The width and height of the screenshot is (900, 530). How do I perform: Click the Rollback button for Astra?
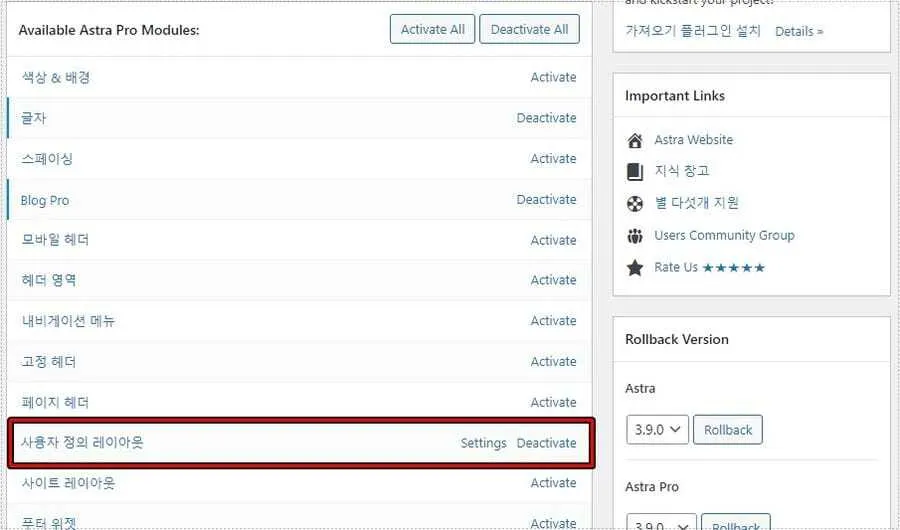(x=728, y=430)
